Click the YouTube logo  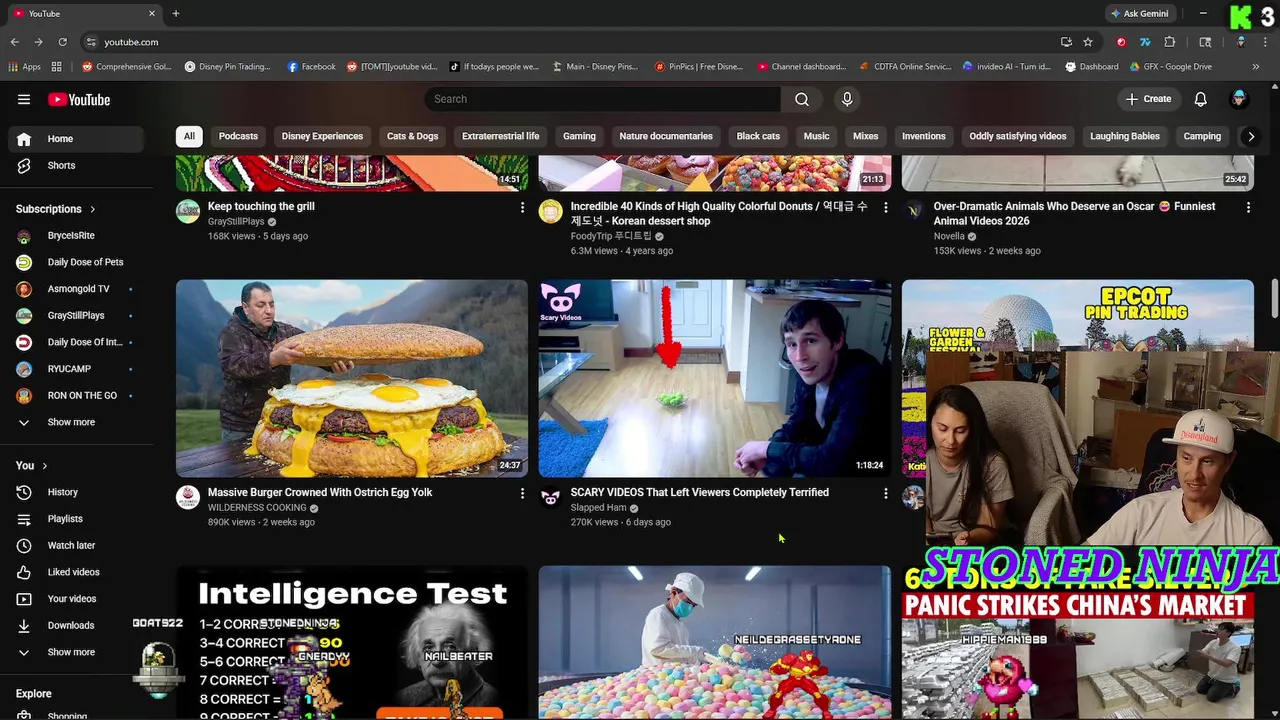79,99
